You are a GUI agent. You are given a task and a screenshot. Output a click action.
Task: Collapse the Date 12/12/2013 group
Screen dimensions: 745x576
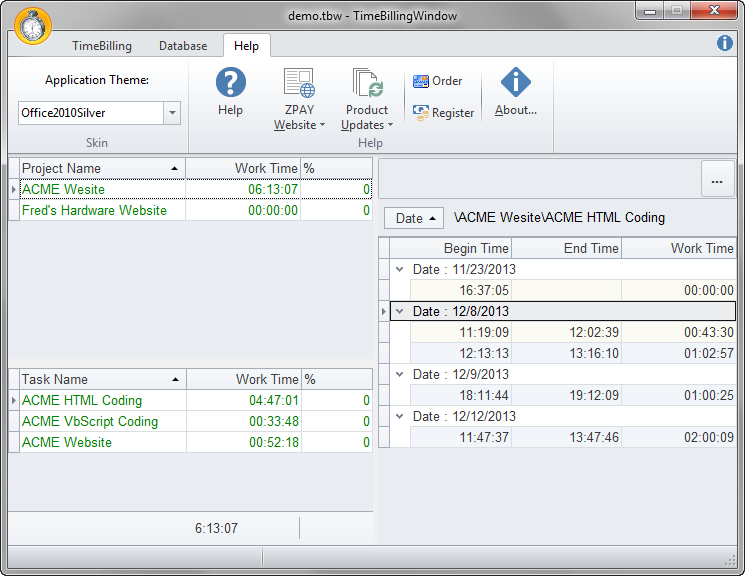tap(400, 416)
